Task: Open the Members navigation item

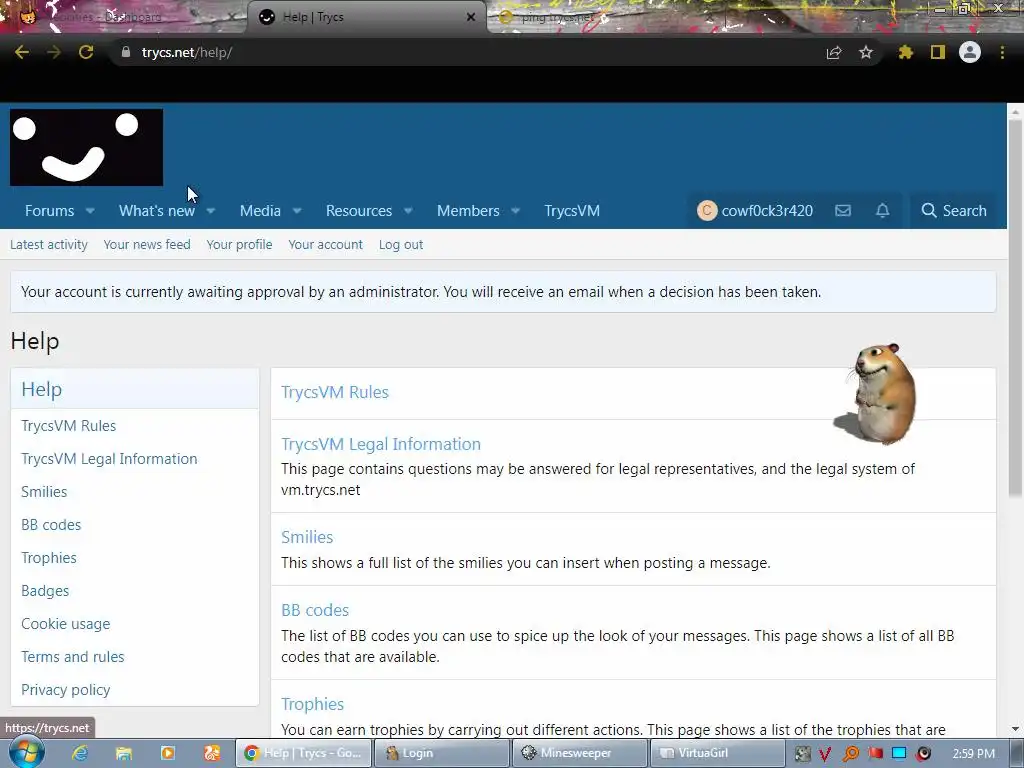Action: click(468, 211)
